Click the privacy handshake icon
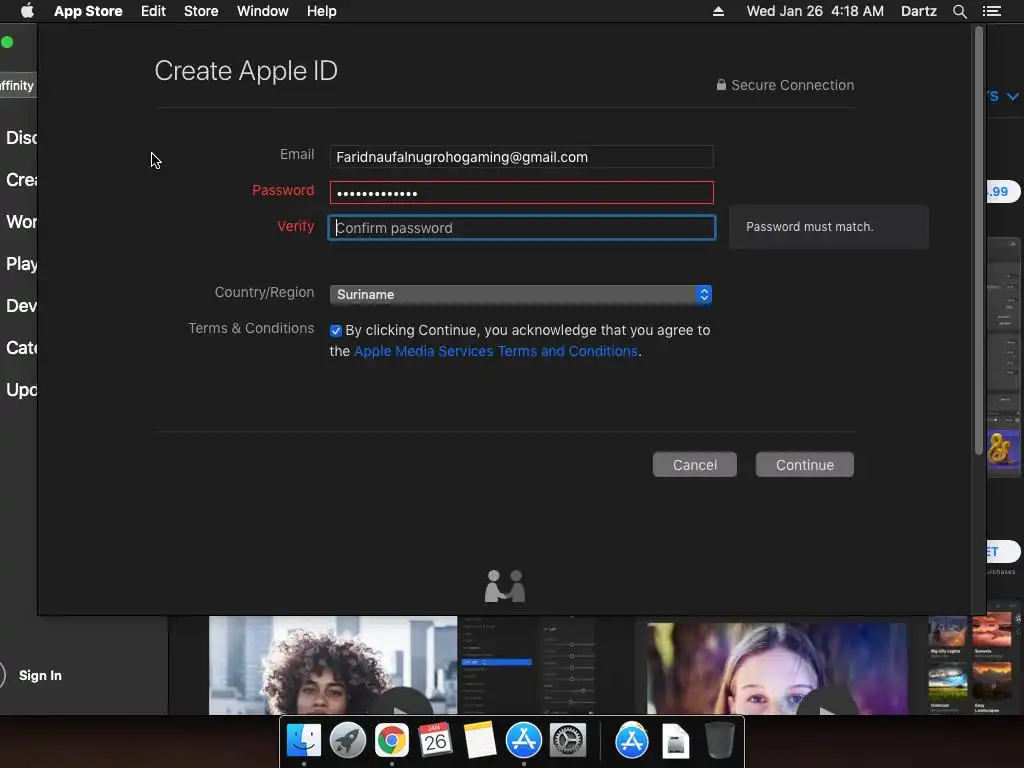Viewport: 1024px width, 768px height. tap(505, 586)
